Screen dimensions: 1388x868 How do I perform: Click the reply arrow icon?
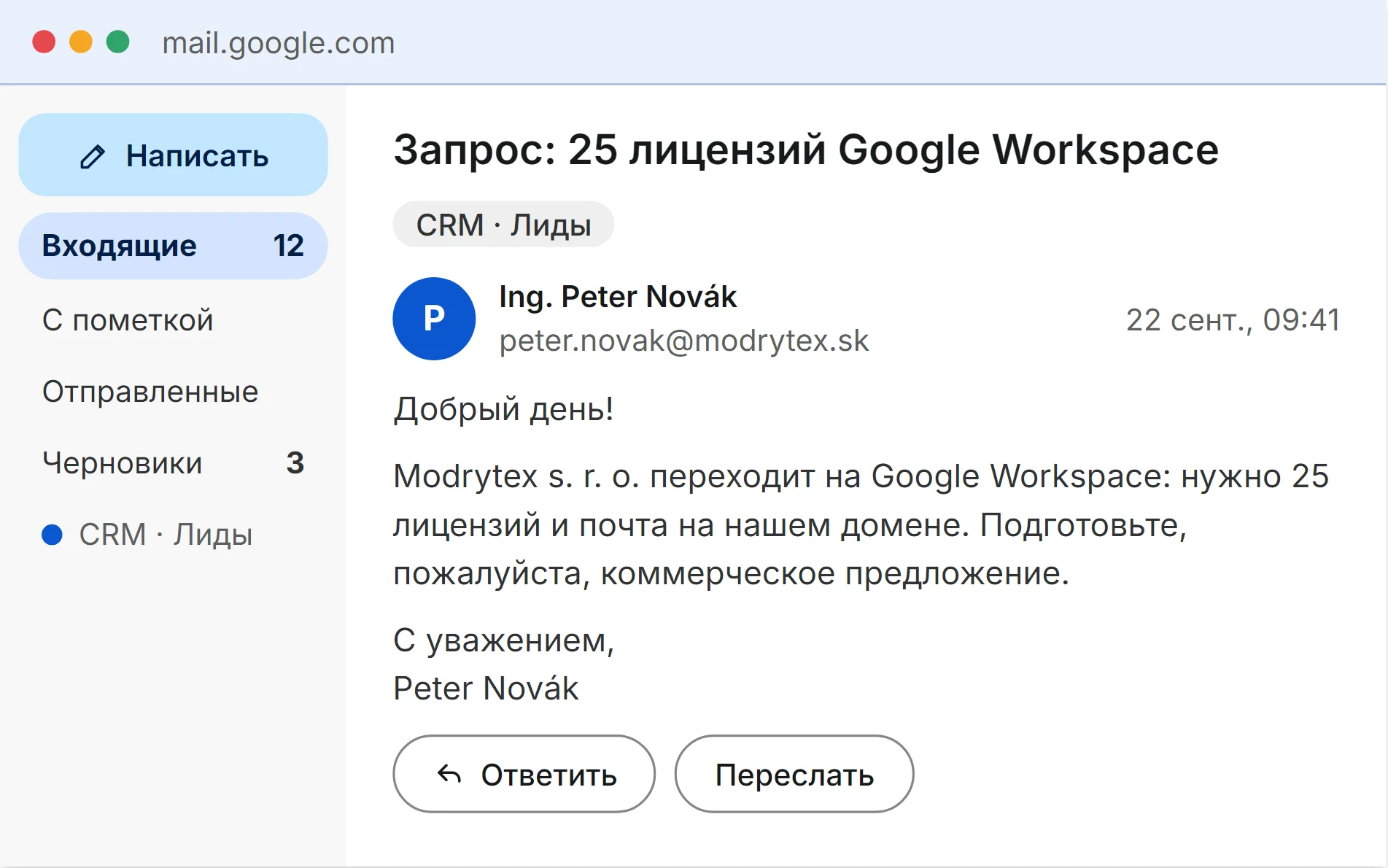449,774
